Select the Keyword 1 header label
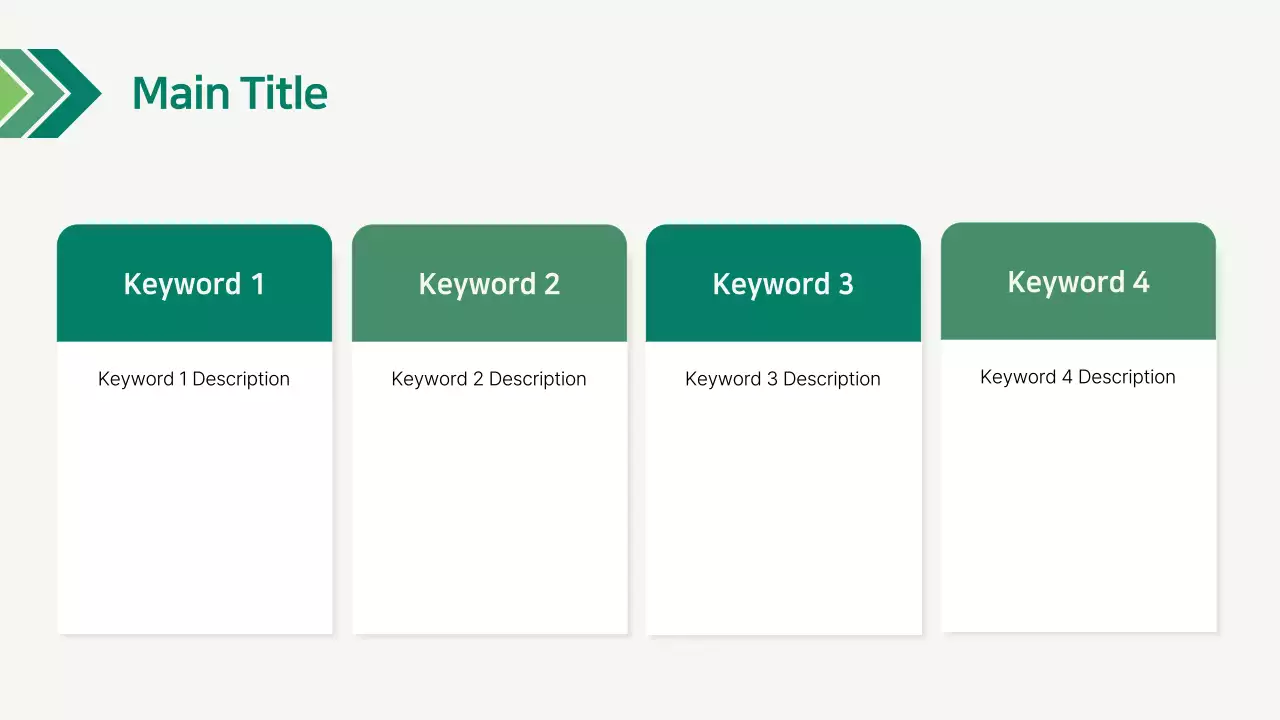Image resolution: width=1280 pixels, height=720 pixels. click(194, 284)
